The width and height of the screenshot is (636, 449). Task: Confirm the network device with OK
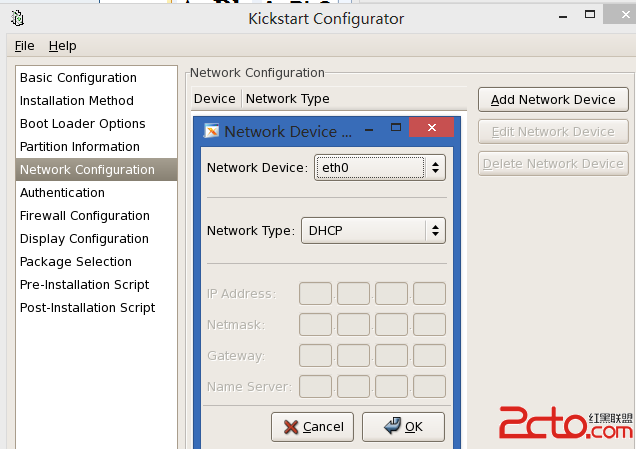tap(403, 427)
